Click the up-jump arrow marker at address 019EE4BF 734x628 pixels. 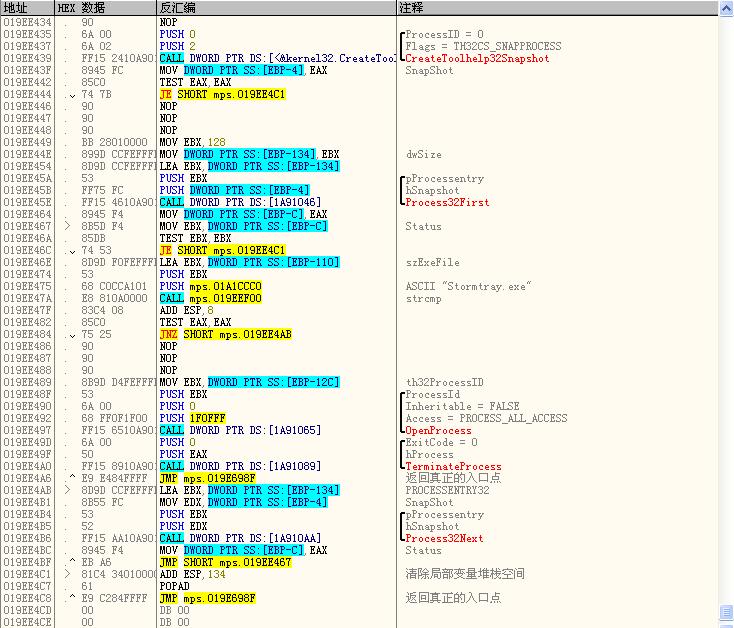(72, 562)
